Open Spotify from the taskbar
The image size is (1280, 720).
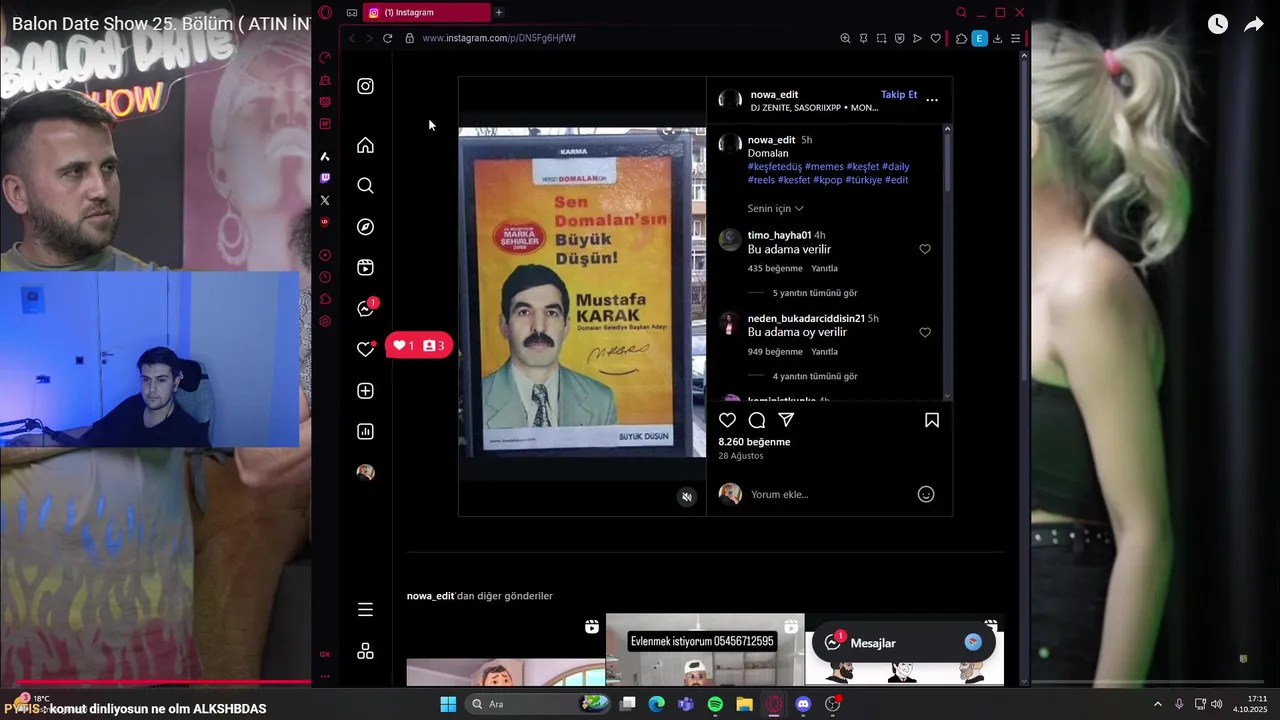click(715, 704)
